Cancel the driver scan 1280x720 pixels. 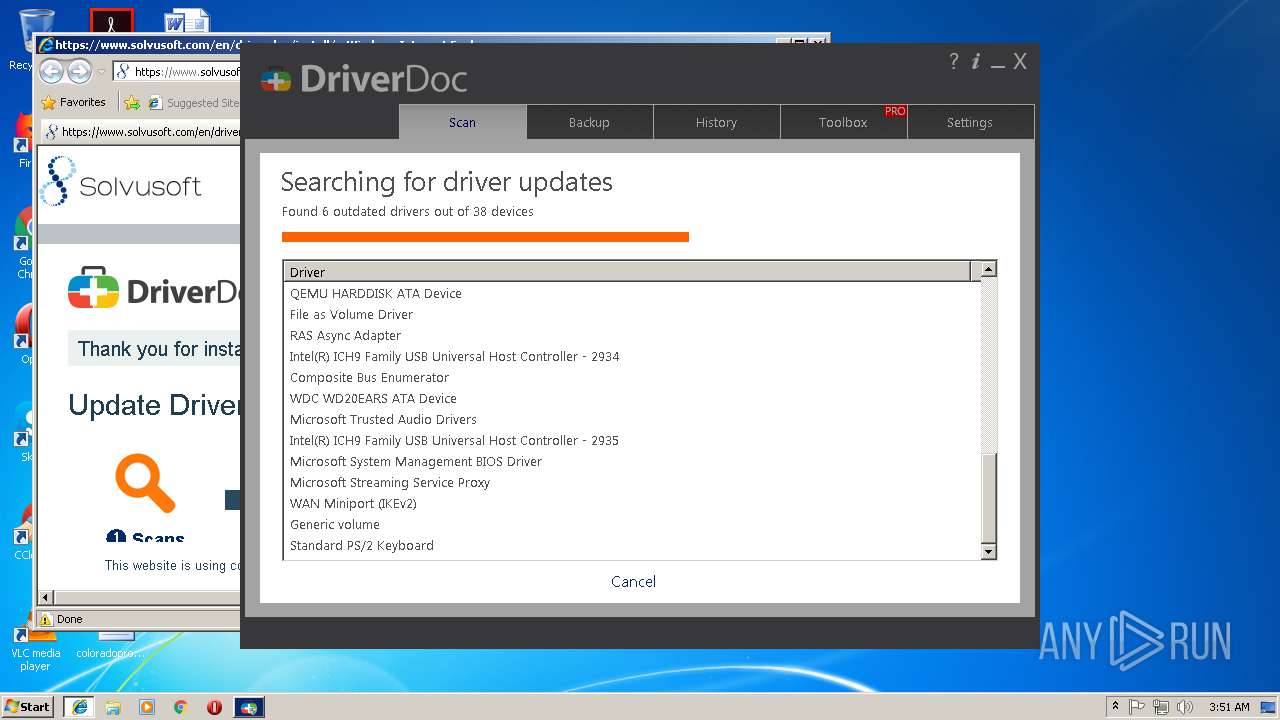click(634, 581)
